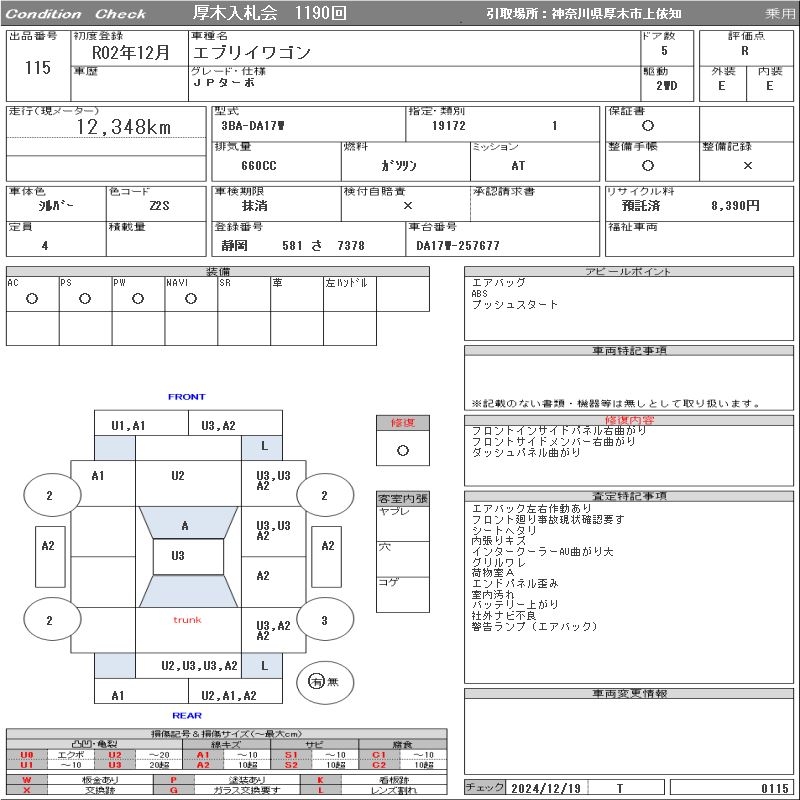
Task: Select the U2 hood panel on diagram
Action: click(178, 476)
